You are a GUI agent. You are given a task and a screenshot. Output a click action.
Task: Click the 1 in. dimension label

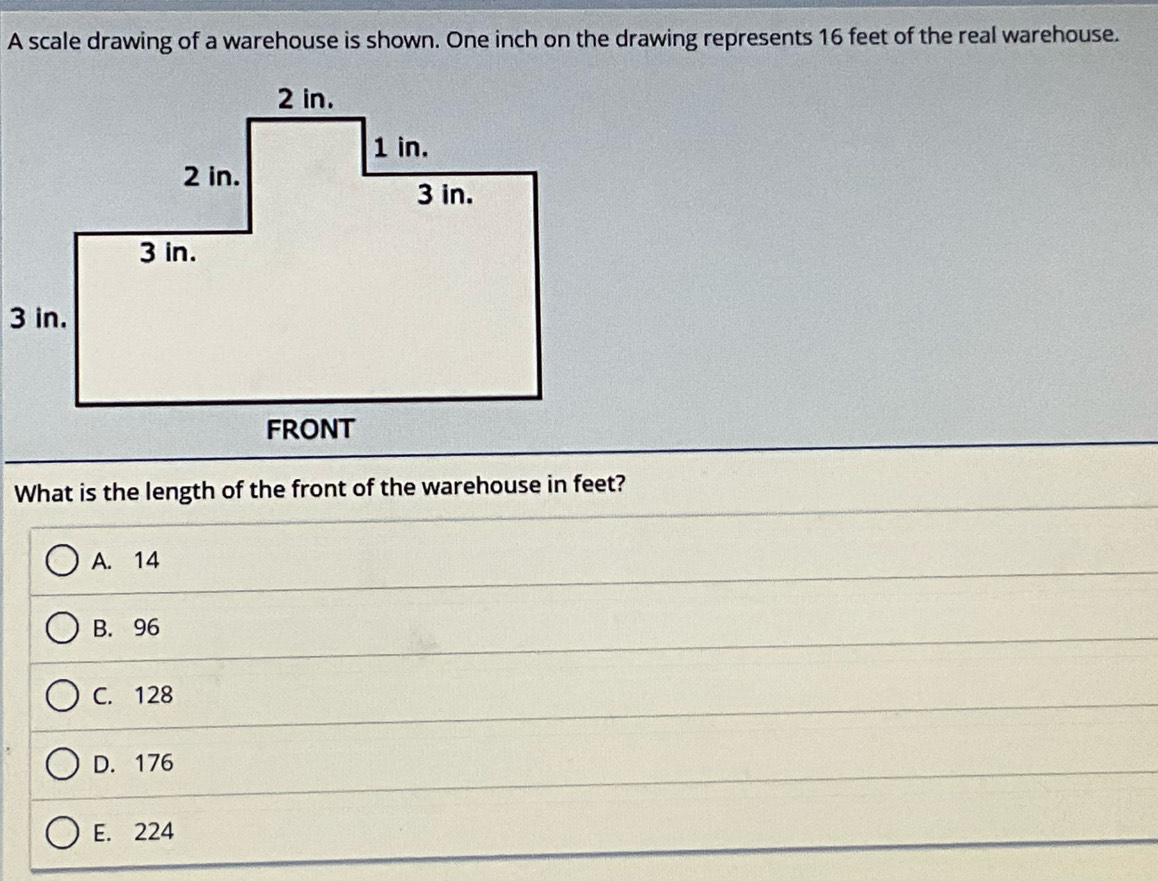(400, 147)
